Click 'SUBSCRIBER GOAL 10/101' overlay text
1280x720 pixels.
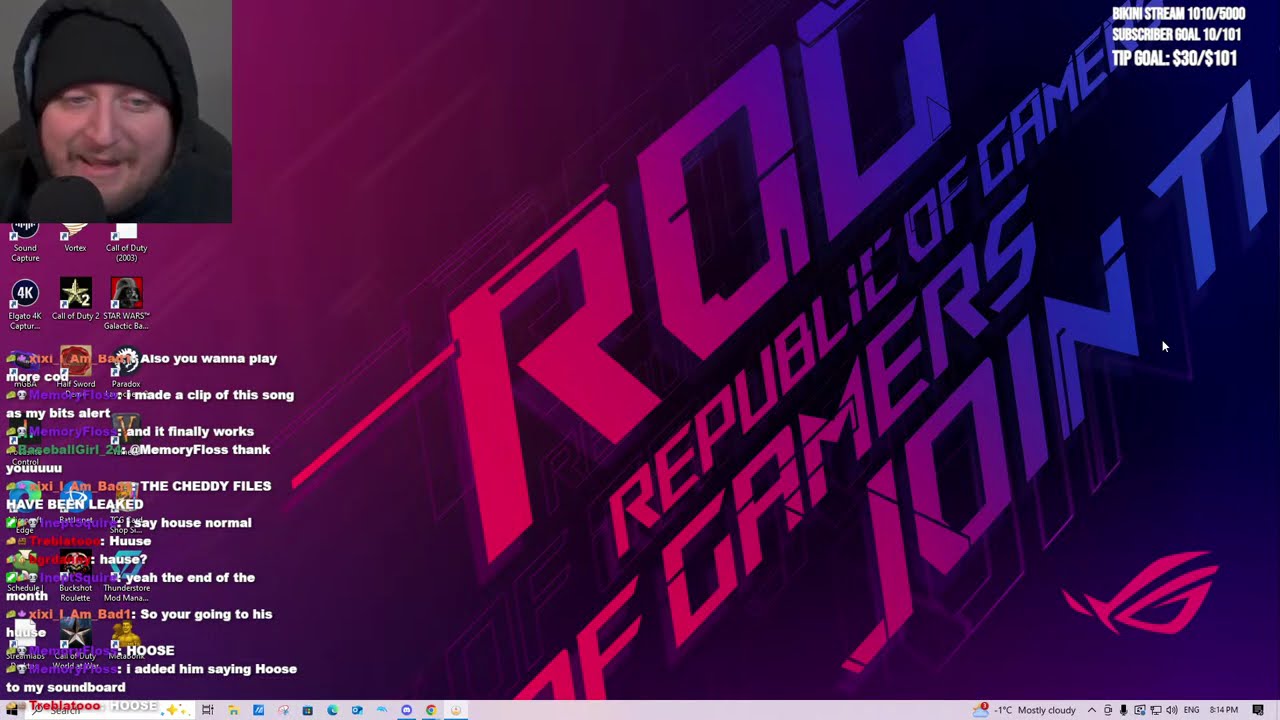[1176, 35]
